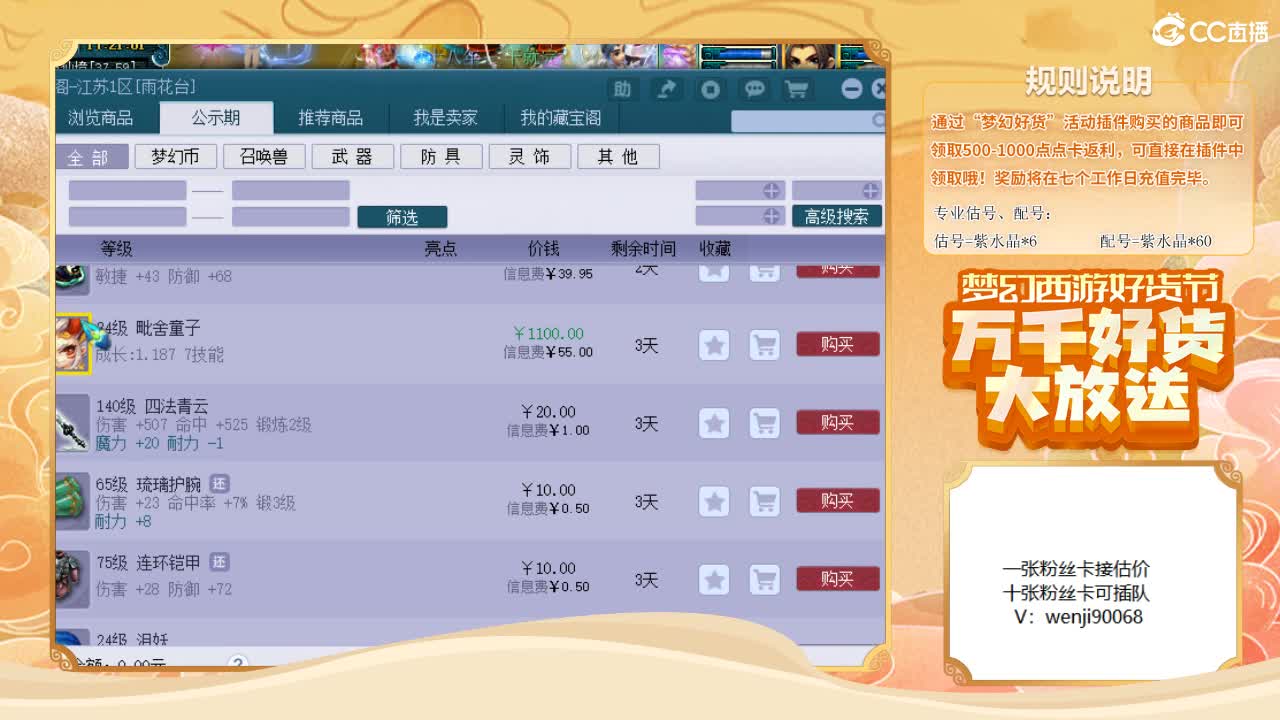1280x720 pixels.
Task: Sort by 等级 column header
Action: point(116,249)
